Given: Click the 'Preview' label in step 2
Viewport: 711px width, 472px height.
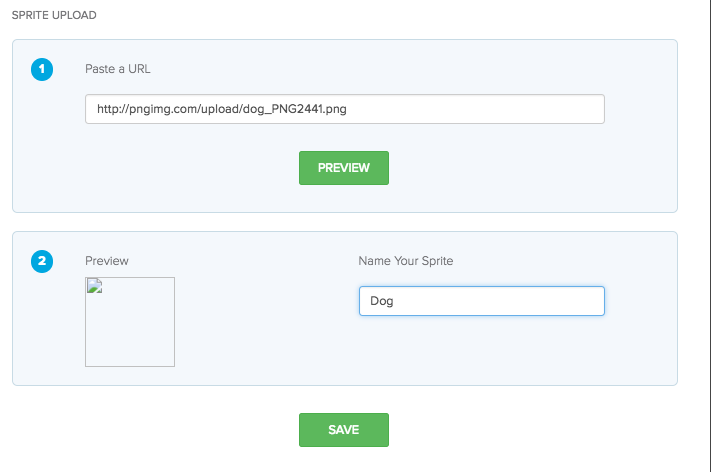Looking at the screenshot, I should (x=107, y=261).
